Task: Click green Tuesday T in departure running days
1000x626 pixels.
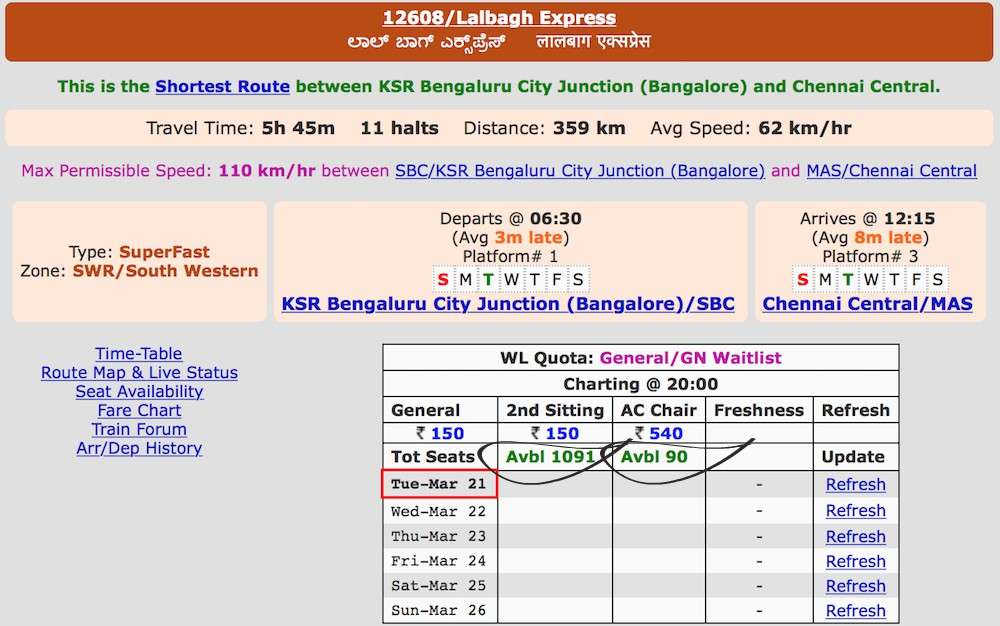Action: (x=488, y=279)
